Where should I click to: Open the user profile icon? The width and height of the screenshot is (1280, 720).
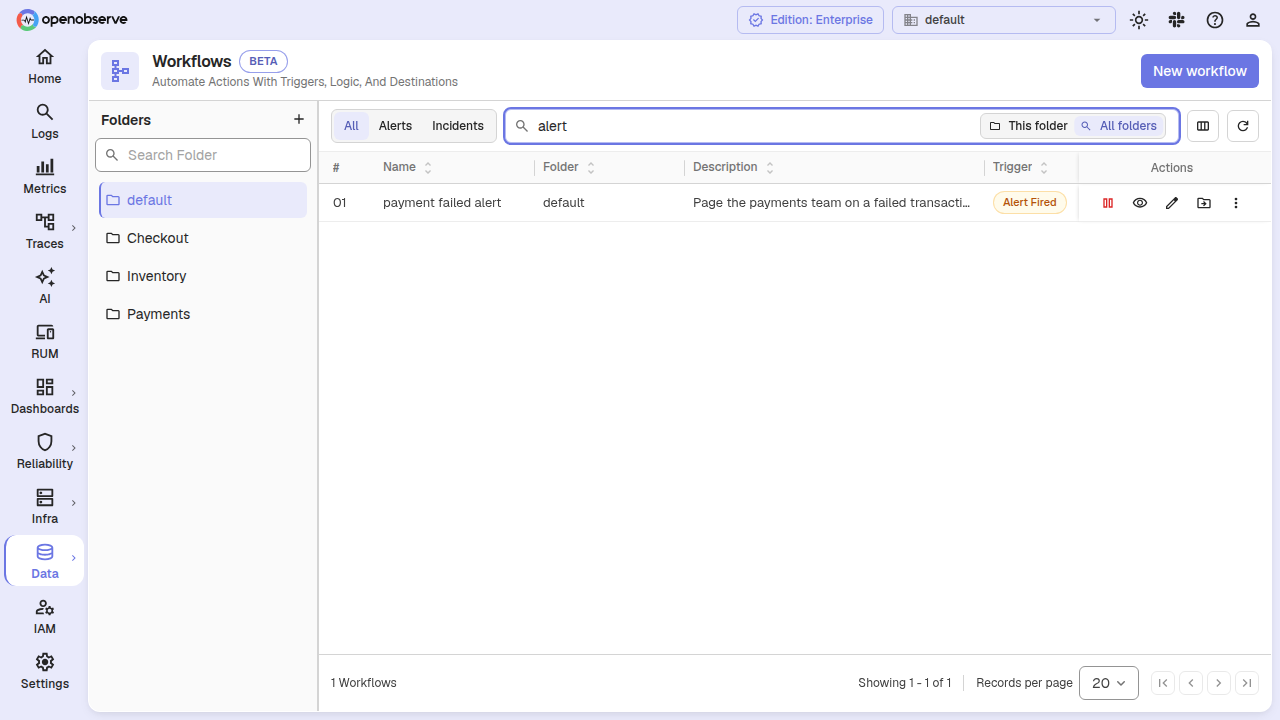pos(1252,20)
